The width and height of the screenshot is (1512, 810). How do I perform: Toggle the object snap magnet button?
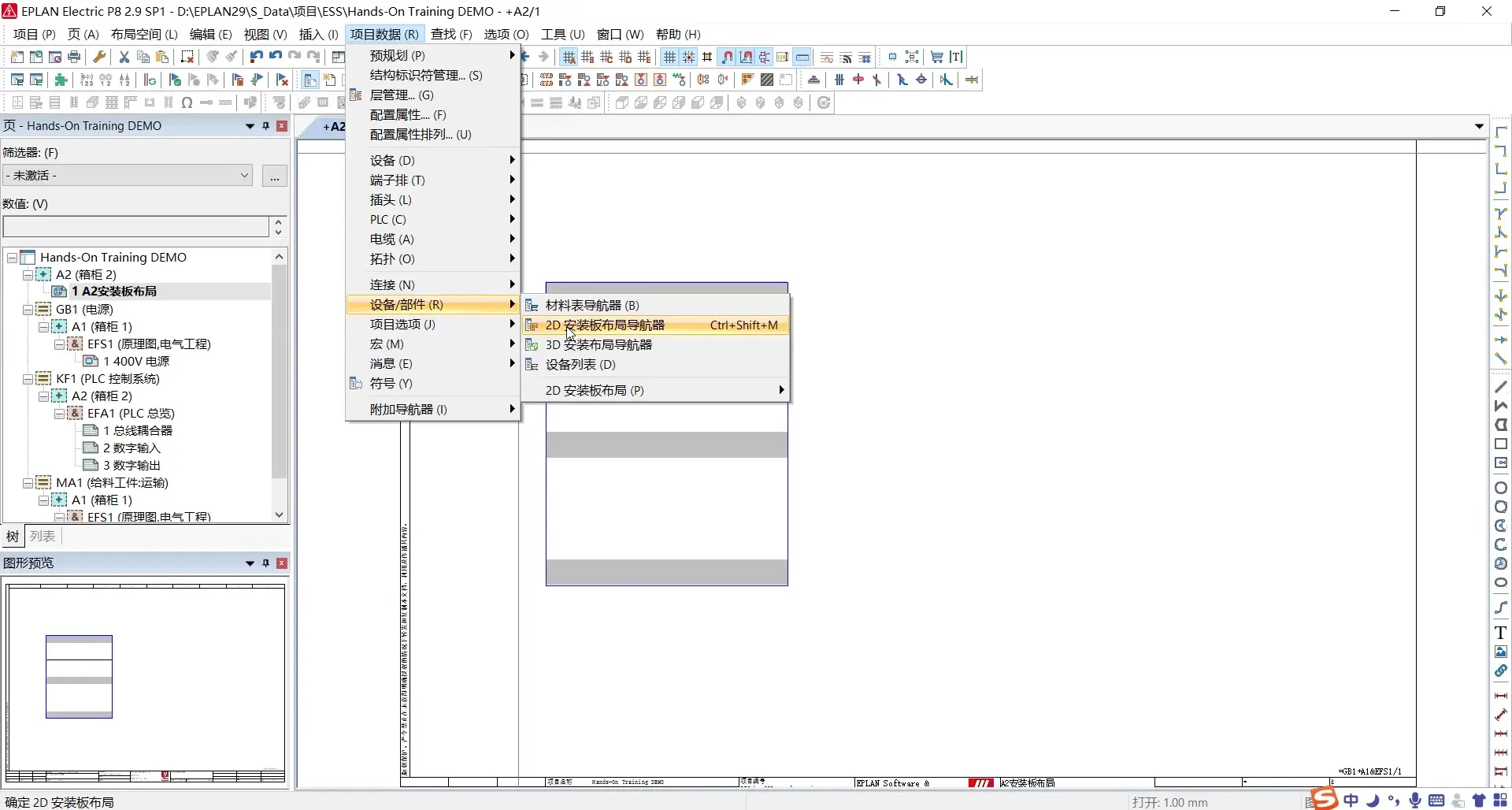coord(727,57)
